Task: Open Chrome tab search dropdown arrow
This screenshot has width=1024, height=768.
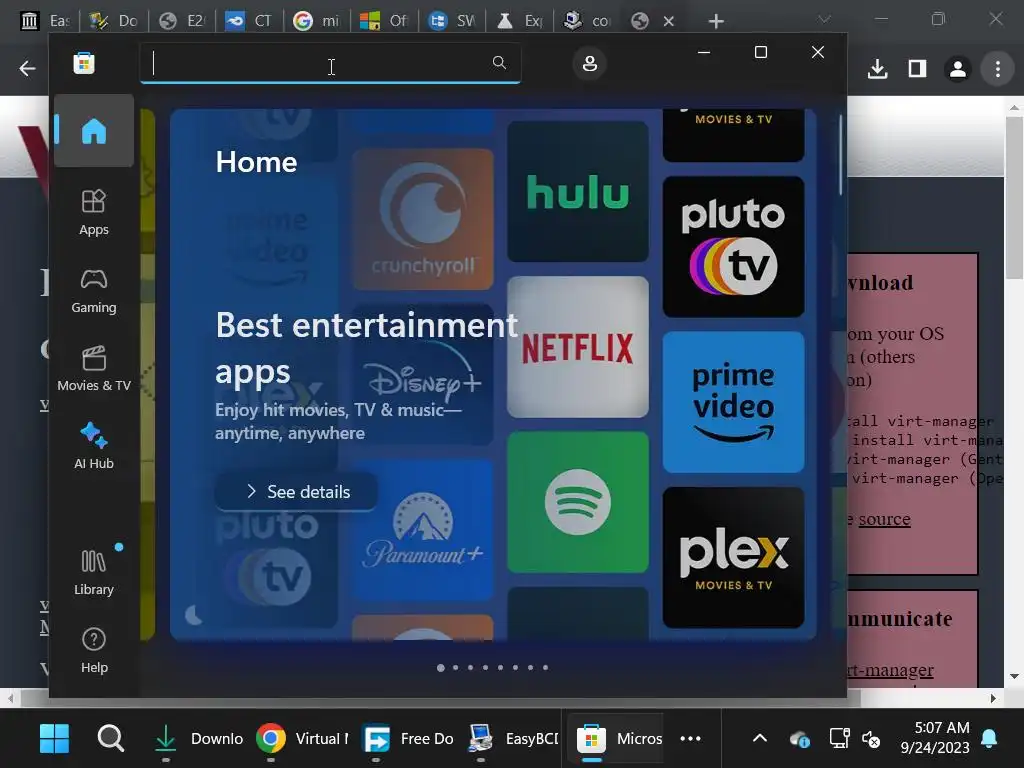Action: [825, 20]
